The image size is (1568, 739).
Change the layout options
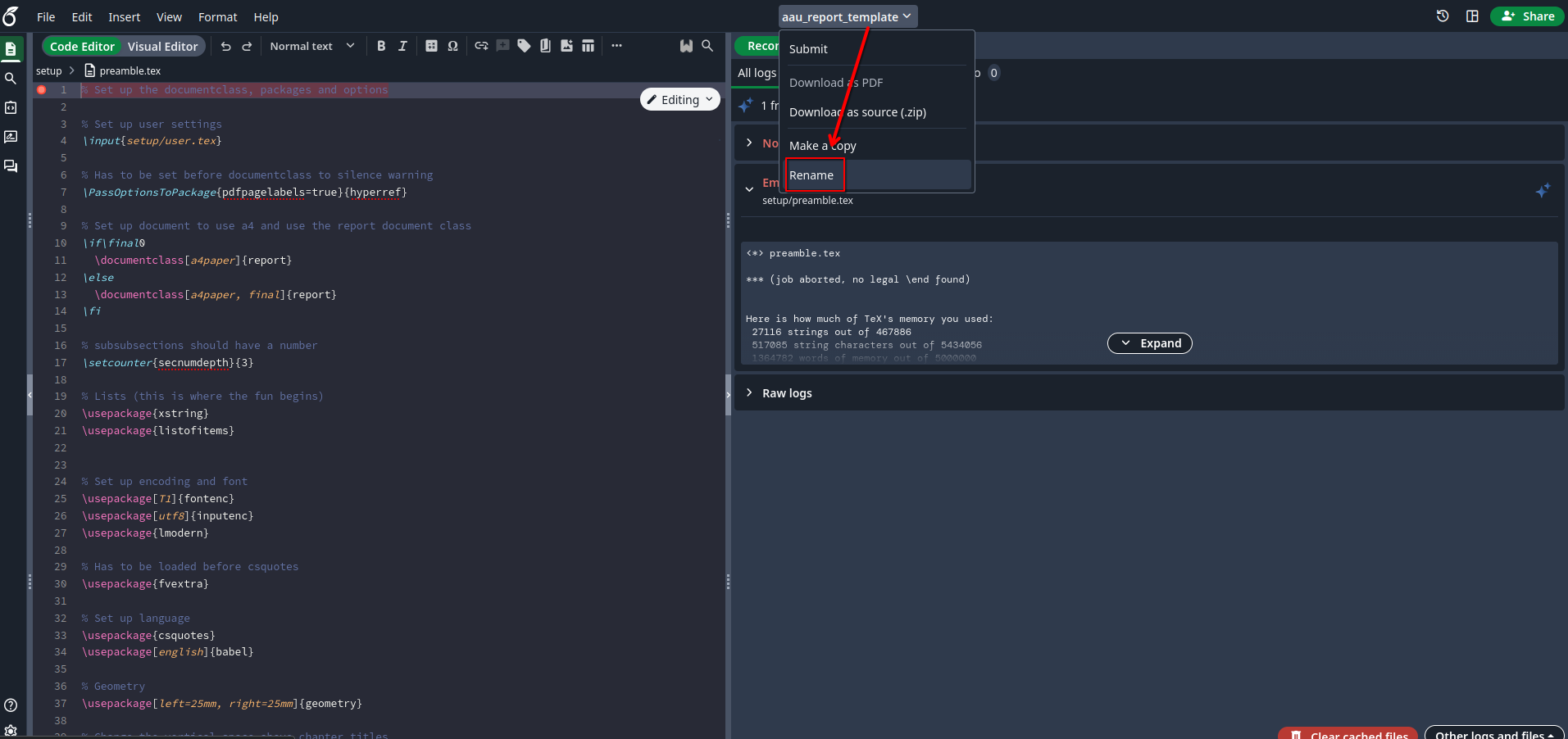pyautogui.click(x=1472, y=16)
